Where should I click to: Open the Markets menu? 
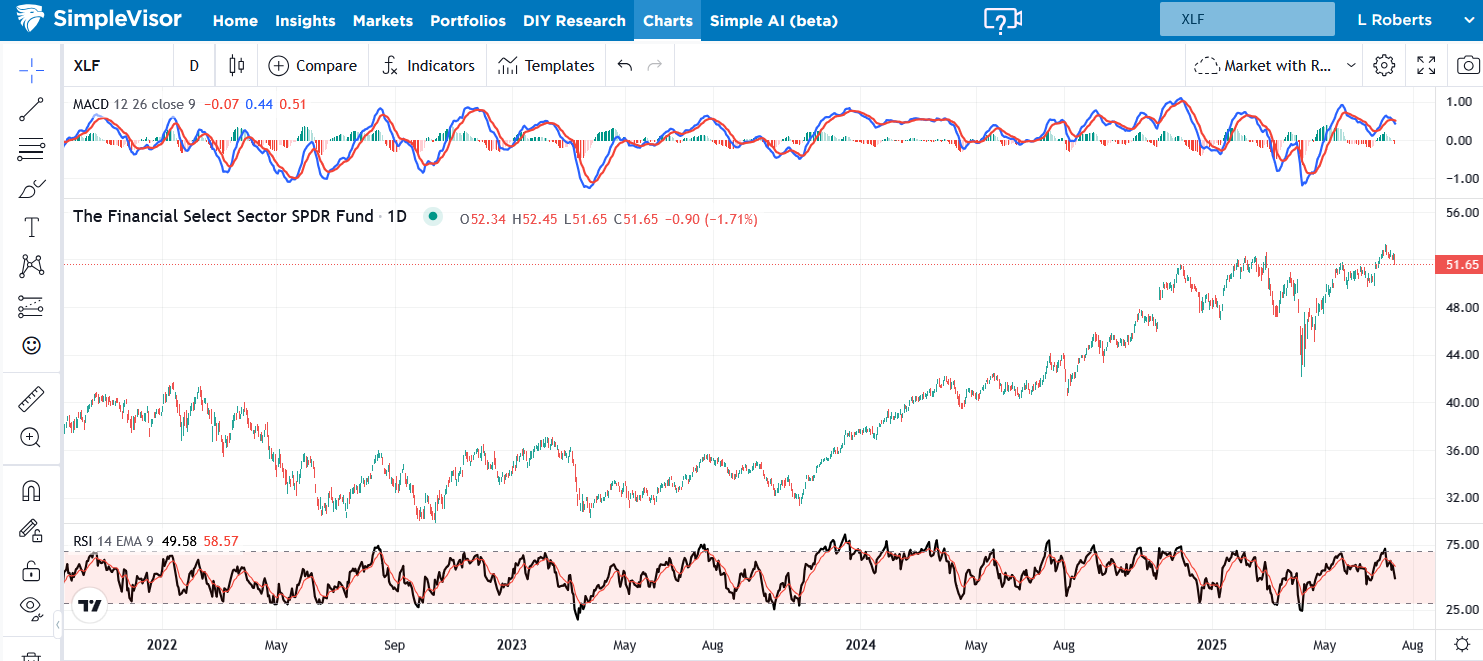(383, 21)
